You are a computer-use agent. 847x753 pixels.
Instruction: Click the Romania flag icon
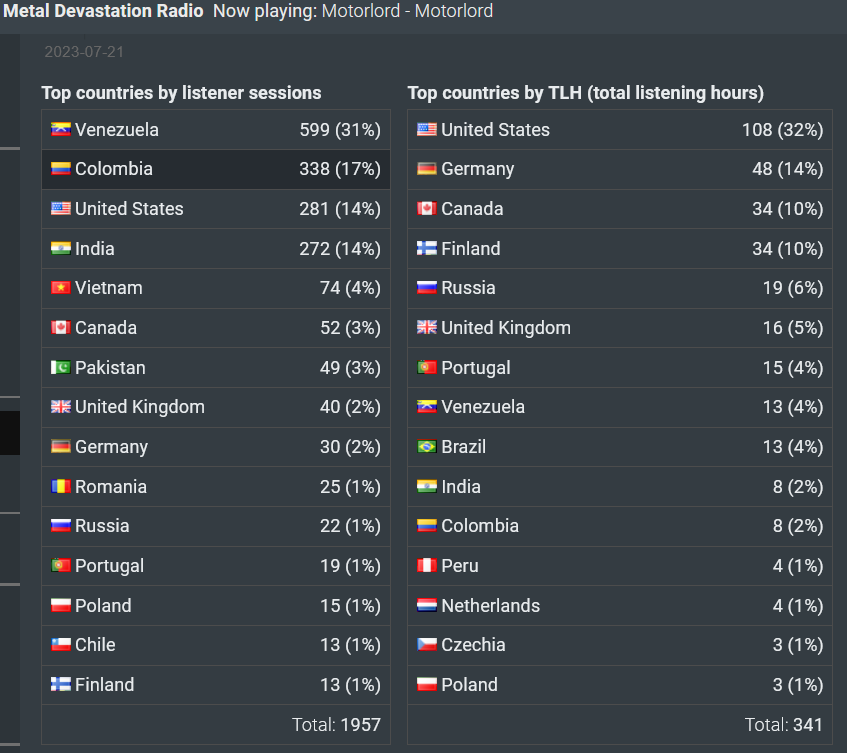pyautogui.click(x=60, y=487)
